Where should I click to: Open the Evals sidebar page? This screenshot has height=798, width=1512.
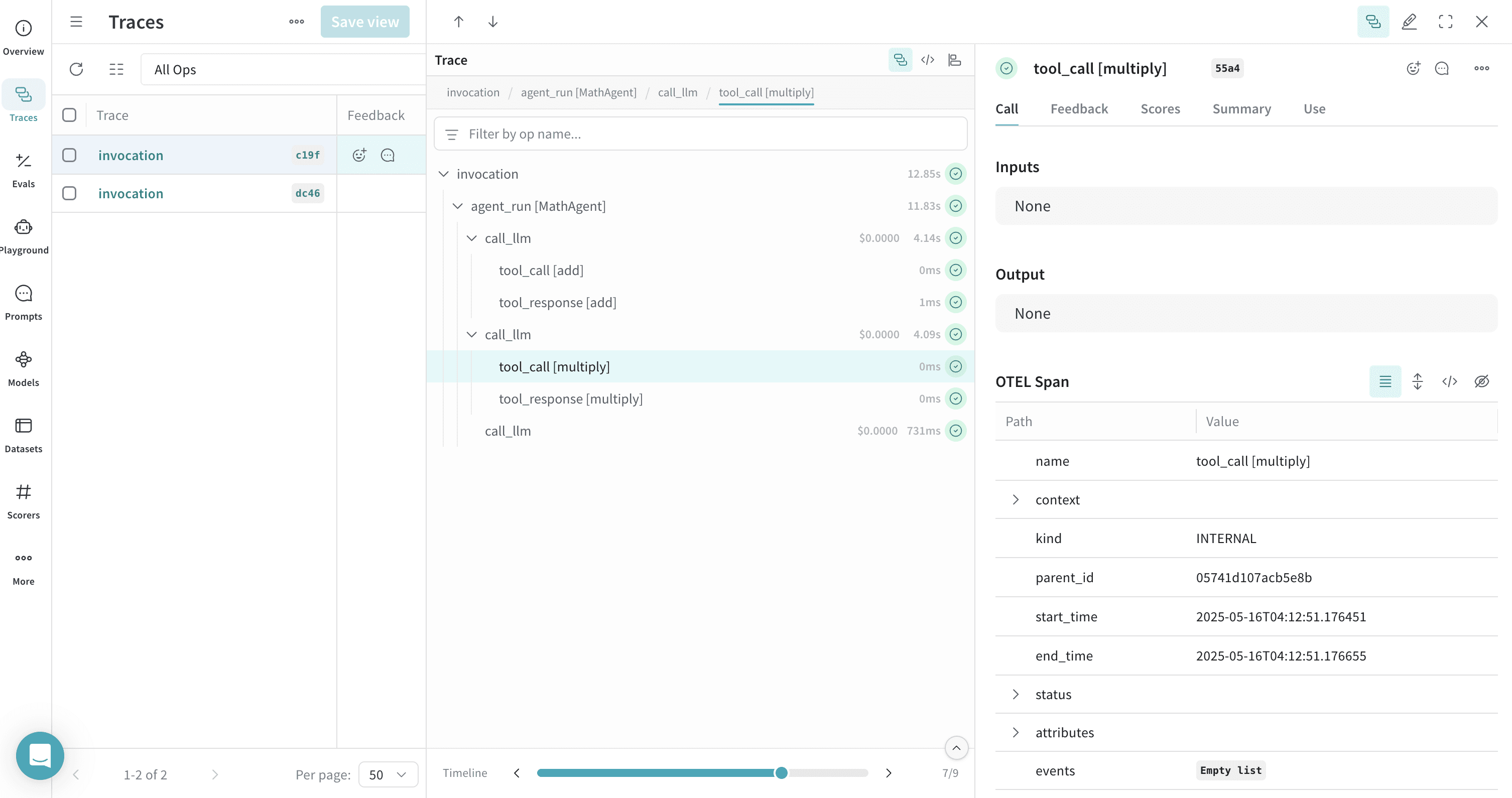24,170
